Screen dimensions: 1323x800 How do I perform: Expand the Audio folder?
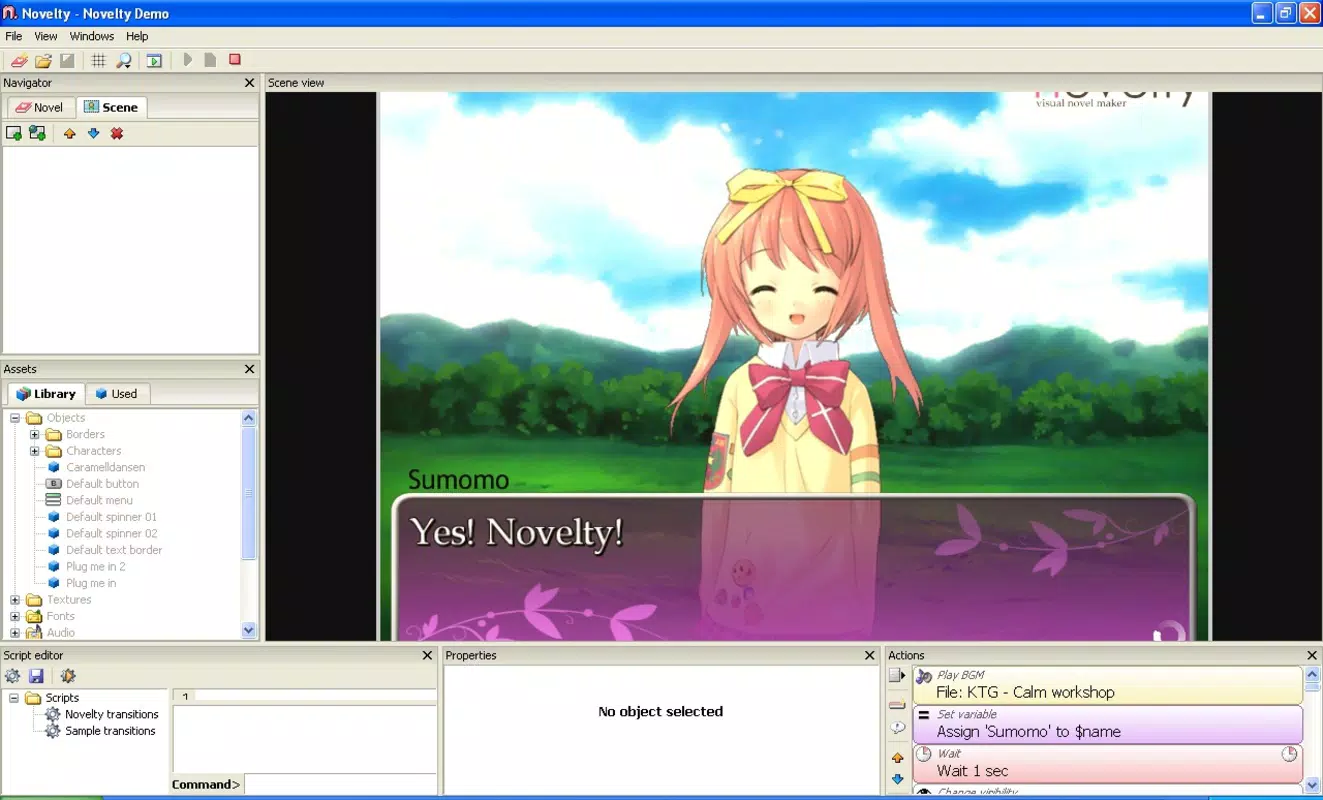[15, 633]
